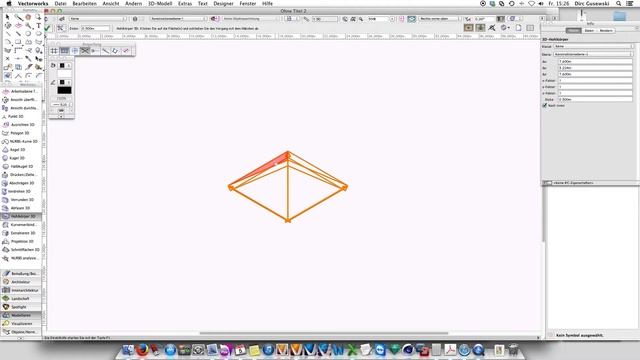Open the Datei menu
Screen dimensions: 640x360
60,3
